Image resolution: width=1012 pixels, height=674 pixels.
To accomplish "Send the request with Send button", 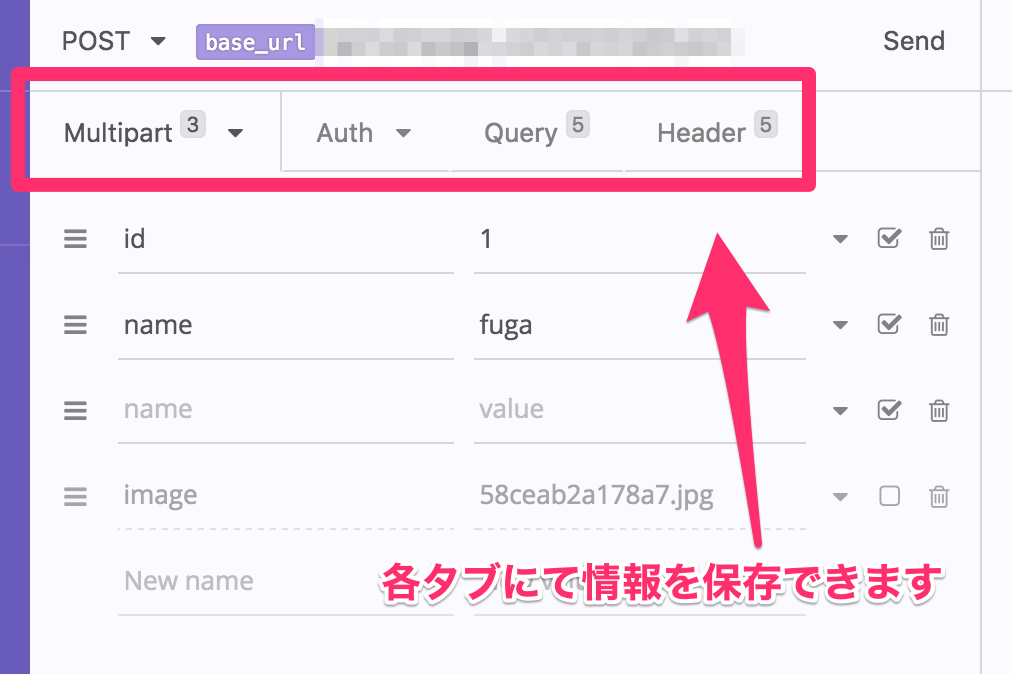I will coord(914,41).
